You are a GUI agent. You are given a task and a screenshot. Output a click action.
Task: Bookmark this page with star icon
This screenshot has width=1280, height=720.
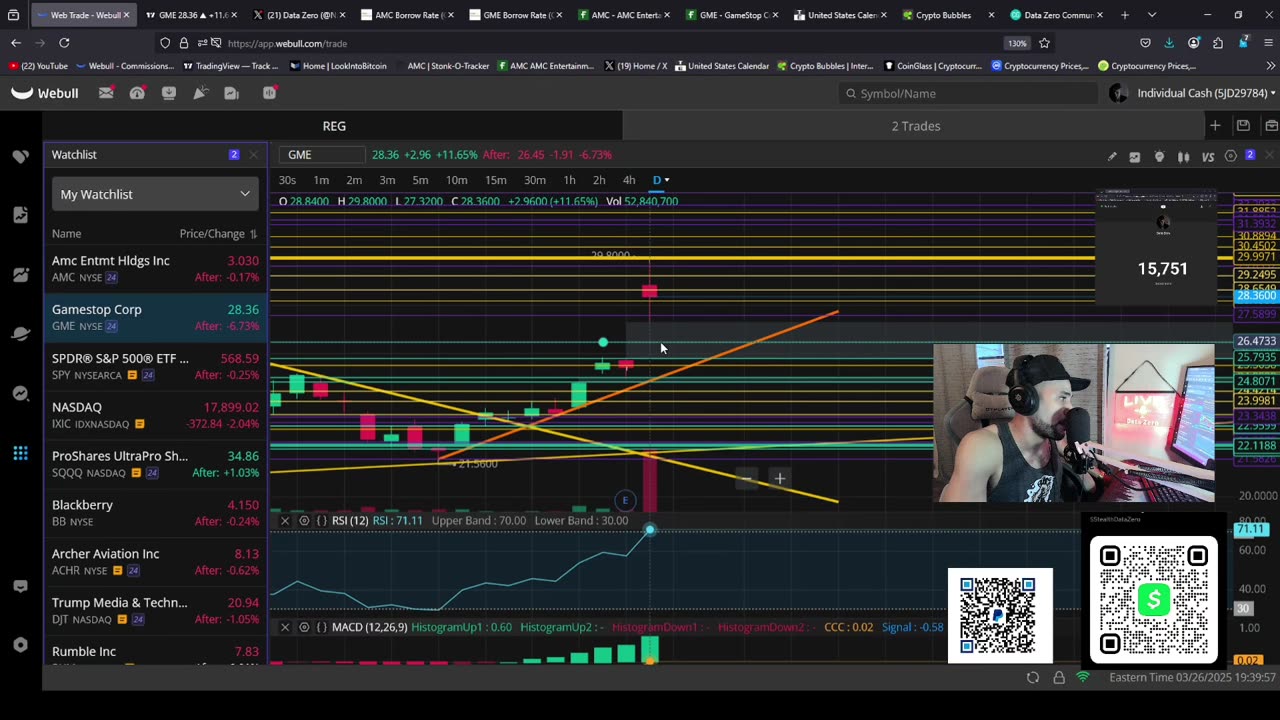coord(1044,43)
